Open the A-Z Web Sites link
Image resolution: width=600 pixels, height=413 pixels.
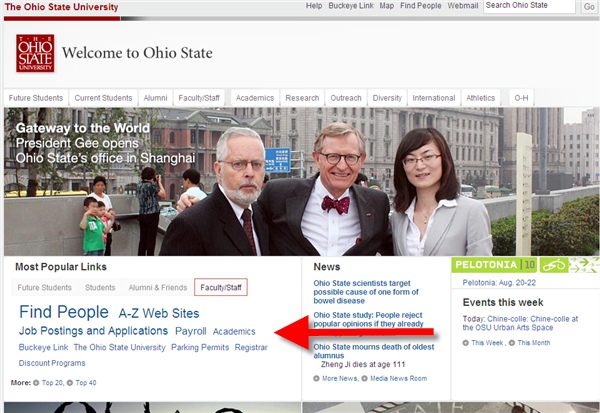[159, 313]
